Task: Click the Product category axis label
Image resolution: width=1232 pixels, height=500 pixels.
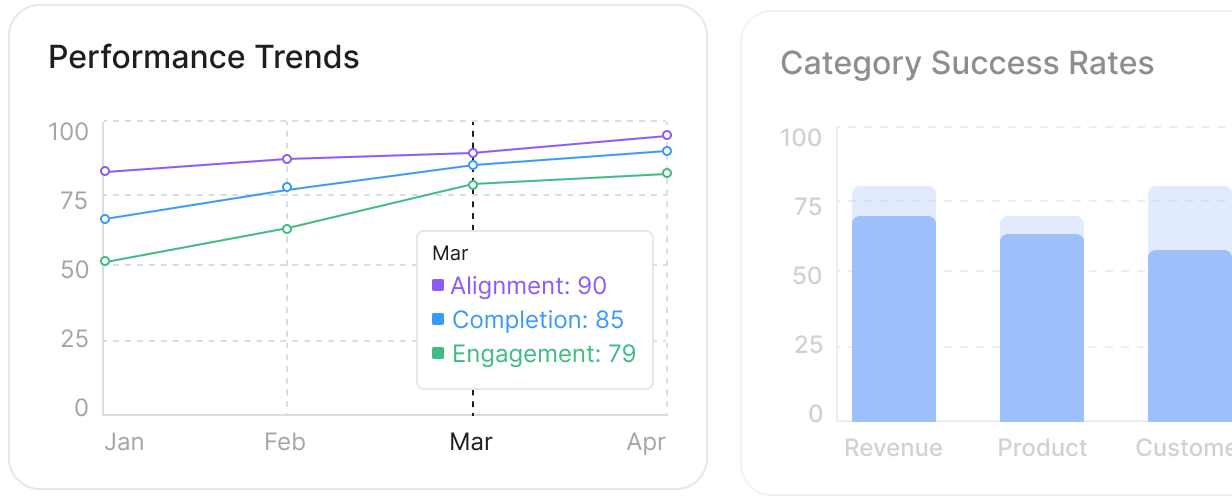Action: tap(1042, 448)
